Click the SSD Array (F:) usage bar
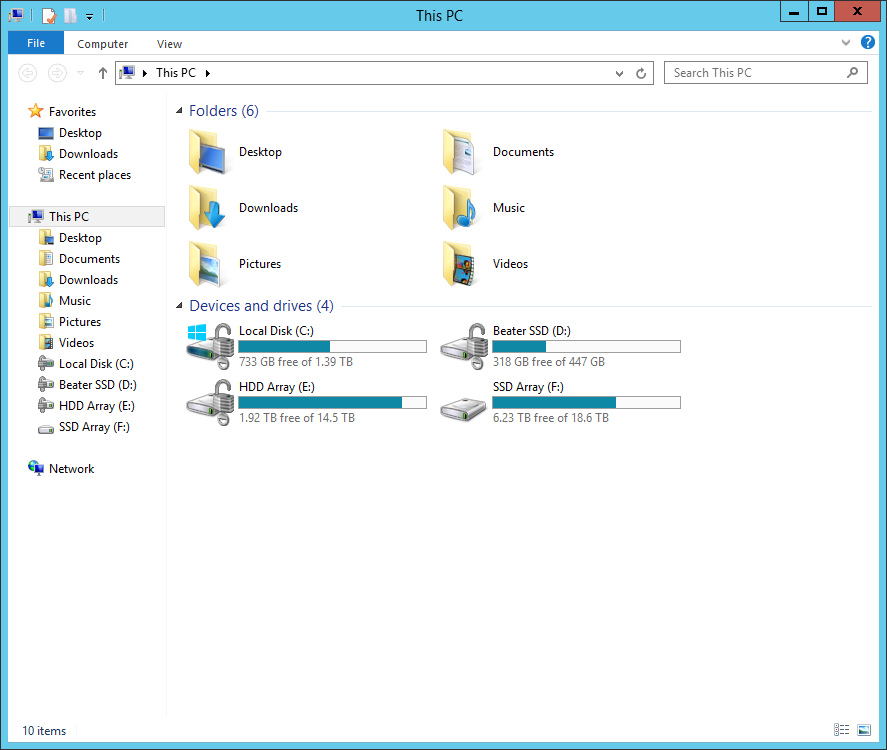Image resolution: width=887 pixels, height=750 pixels. [587, 402]
